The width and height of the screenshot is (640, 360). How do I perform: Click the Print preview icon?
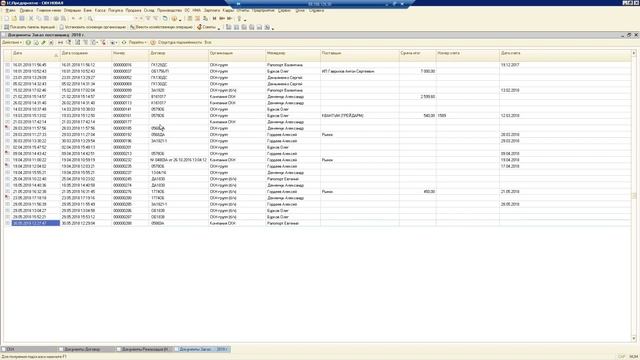pyautogui.click(x=63, y=18)
